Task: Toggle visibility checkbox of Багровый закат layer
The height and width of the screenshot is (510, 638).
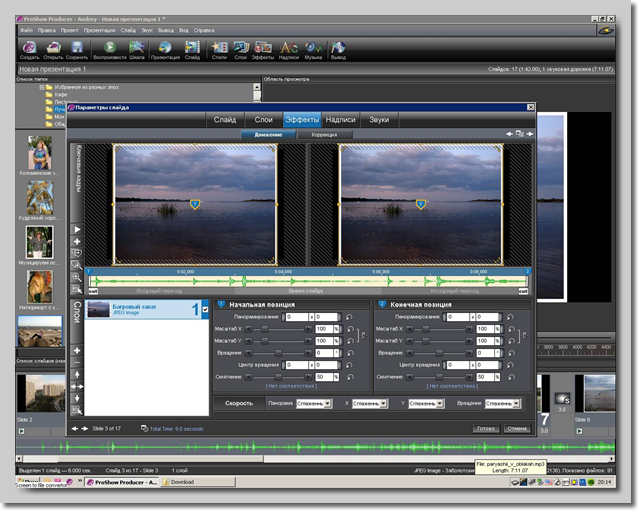Action: point(205,309)
